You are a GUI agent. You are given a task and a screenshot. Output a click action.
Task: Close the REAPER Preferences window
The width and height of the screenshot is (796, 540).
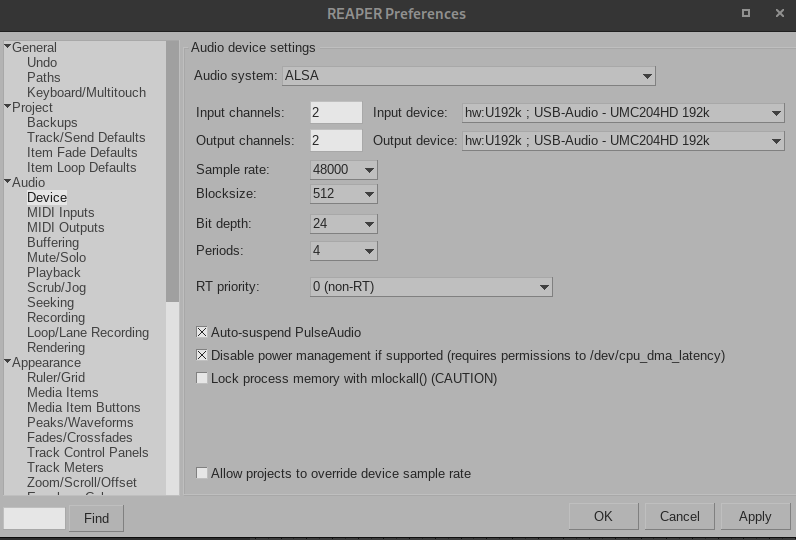click(780, 13)
